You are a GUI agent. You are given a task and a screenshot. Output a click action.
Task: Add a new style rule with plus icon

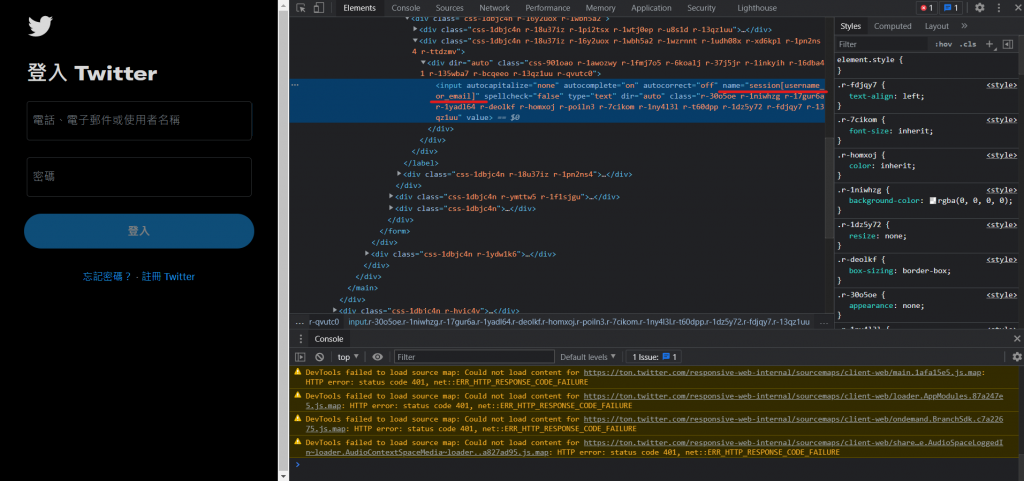tap(989, 44)
